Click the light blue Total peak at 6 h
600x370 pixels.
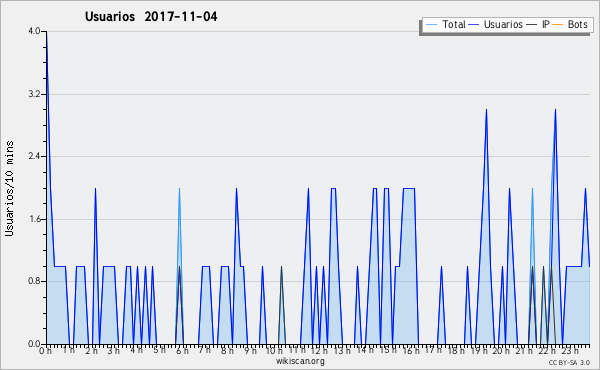179,189
